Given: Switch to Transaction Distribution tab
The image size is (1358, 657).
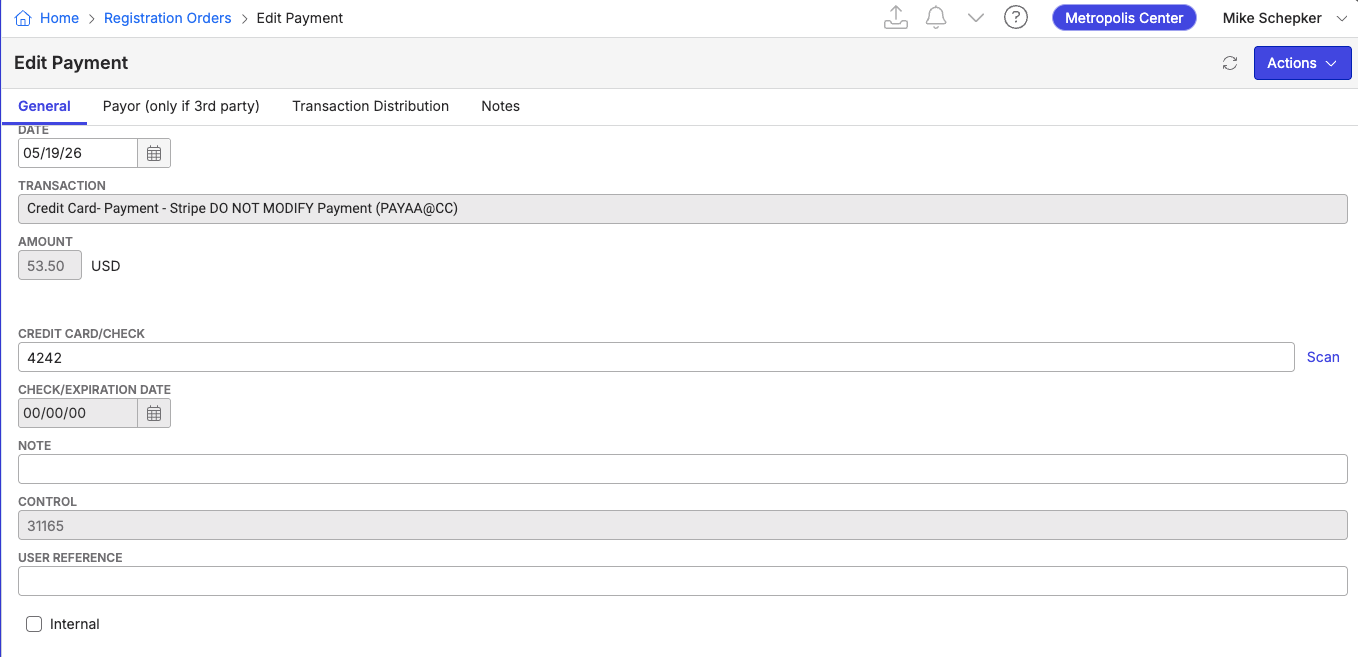Looking at the screenshot, I should pos(370,106).
